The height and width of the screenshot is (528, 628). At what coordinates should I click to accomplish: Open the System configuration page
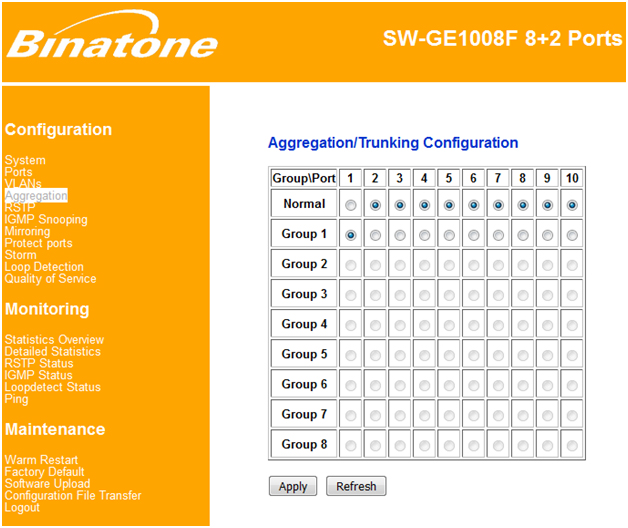25,160
